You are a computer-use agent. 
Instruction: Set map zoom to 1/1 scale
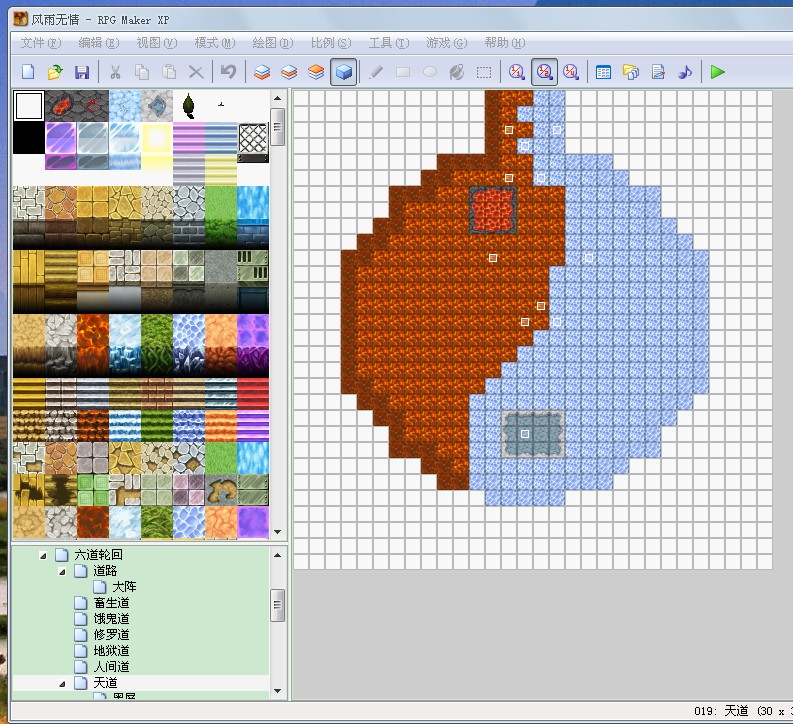(516, 72)
